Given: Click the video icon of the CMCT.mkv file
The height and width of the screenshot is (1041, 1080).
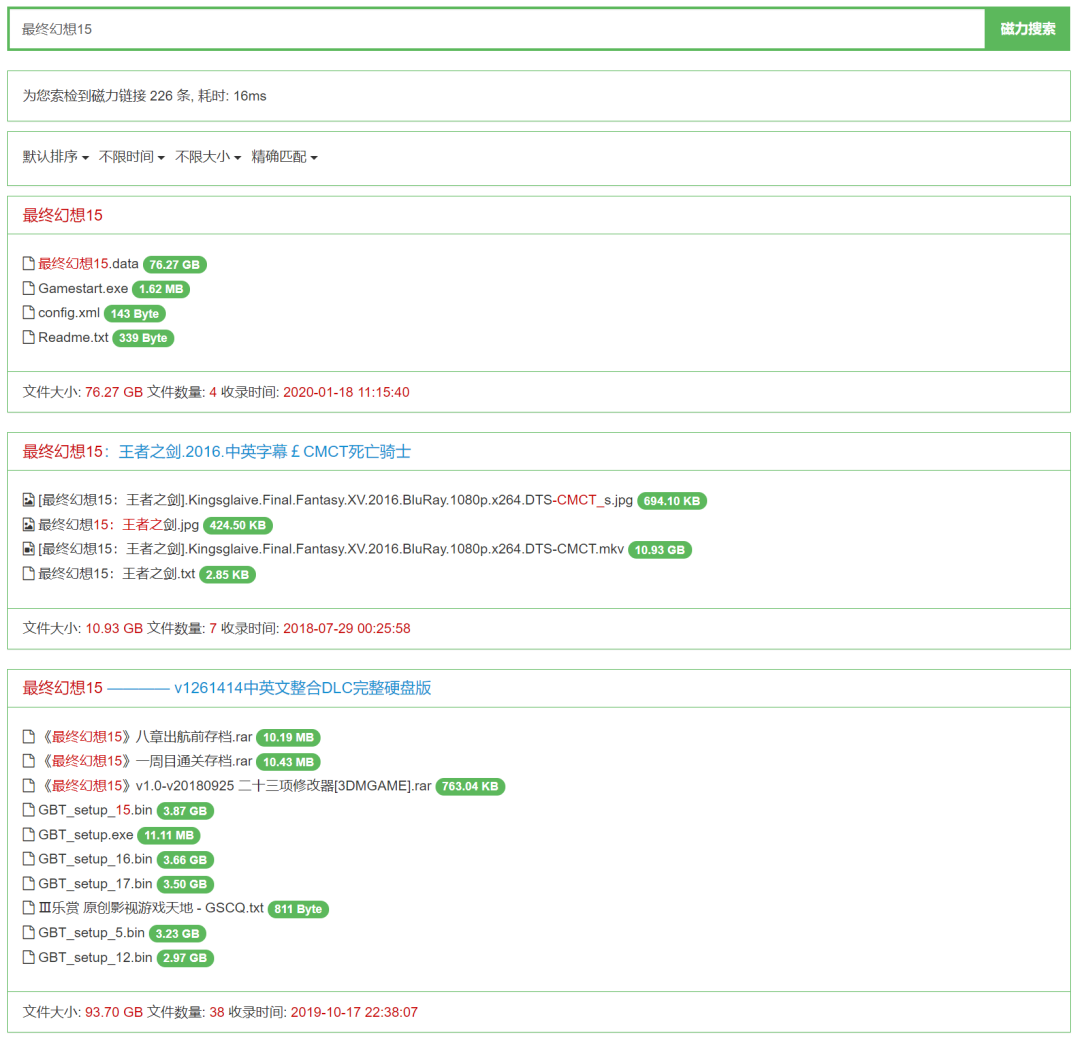Looking at the screenshot, I should [28, 548].
